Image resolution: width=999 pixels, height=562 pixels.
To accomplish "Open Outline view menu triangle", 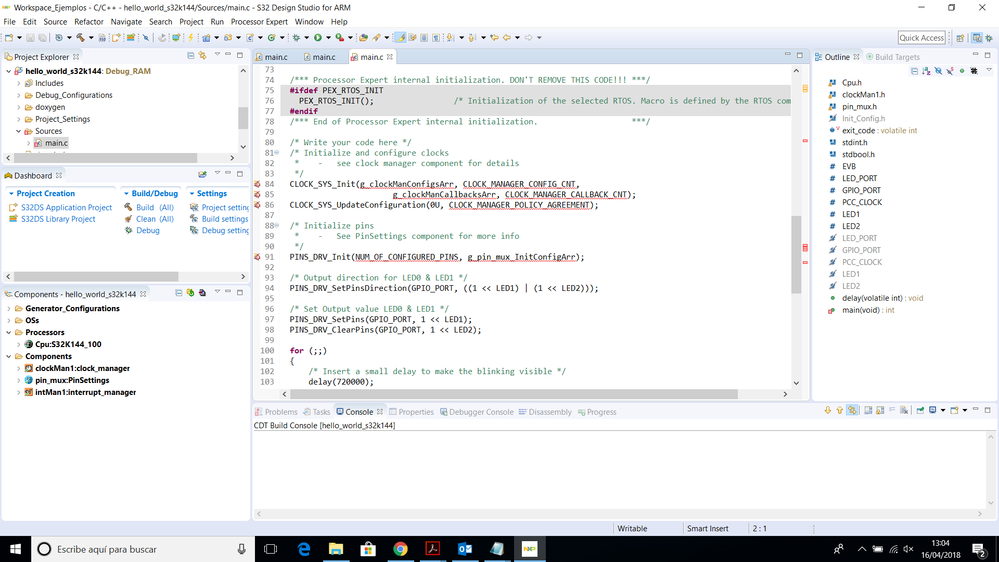I will (989, 70).
